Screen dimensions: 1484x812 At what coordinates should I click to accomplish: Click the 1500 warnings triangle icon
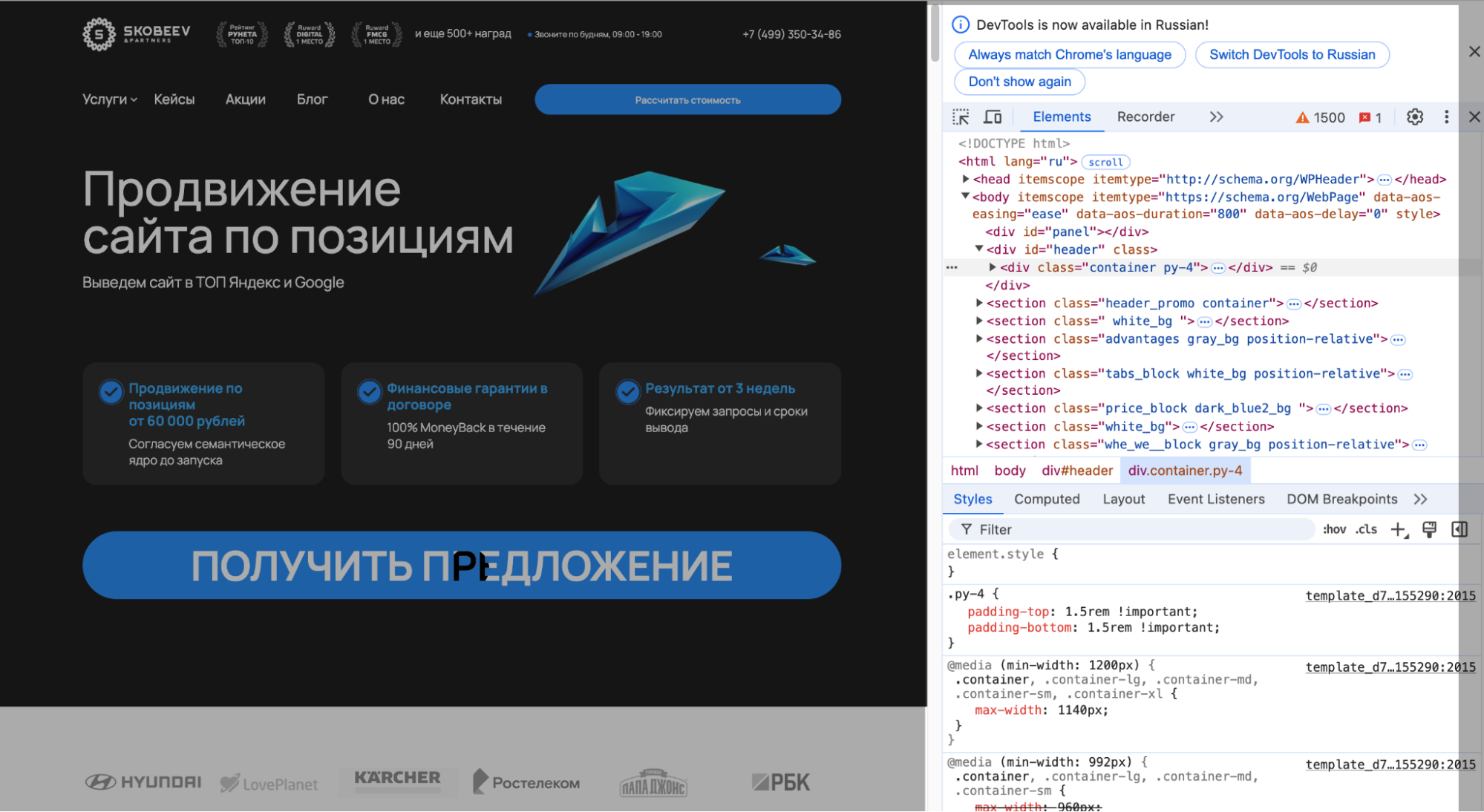point(1302,118)
